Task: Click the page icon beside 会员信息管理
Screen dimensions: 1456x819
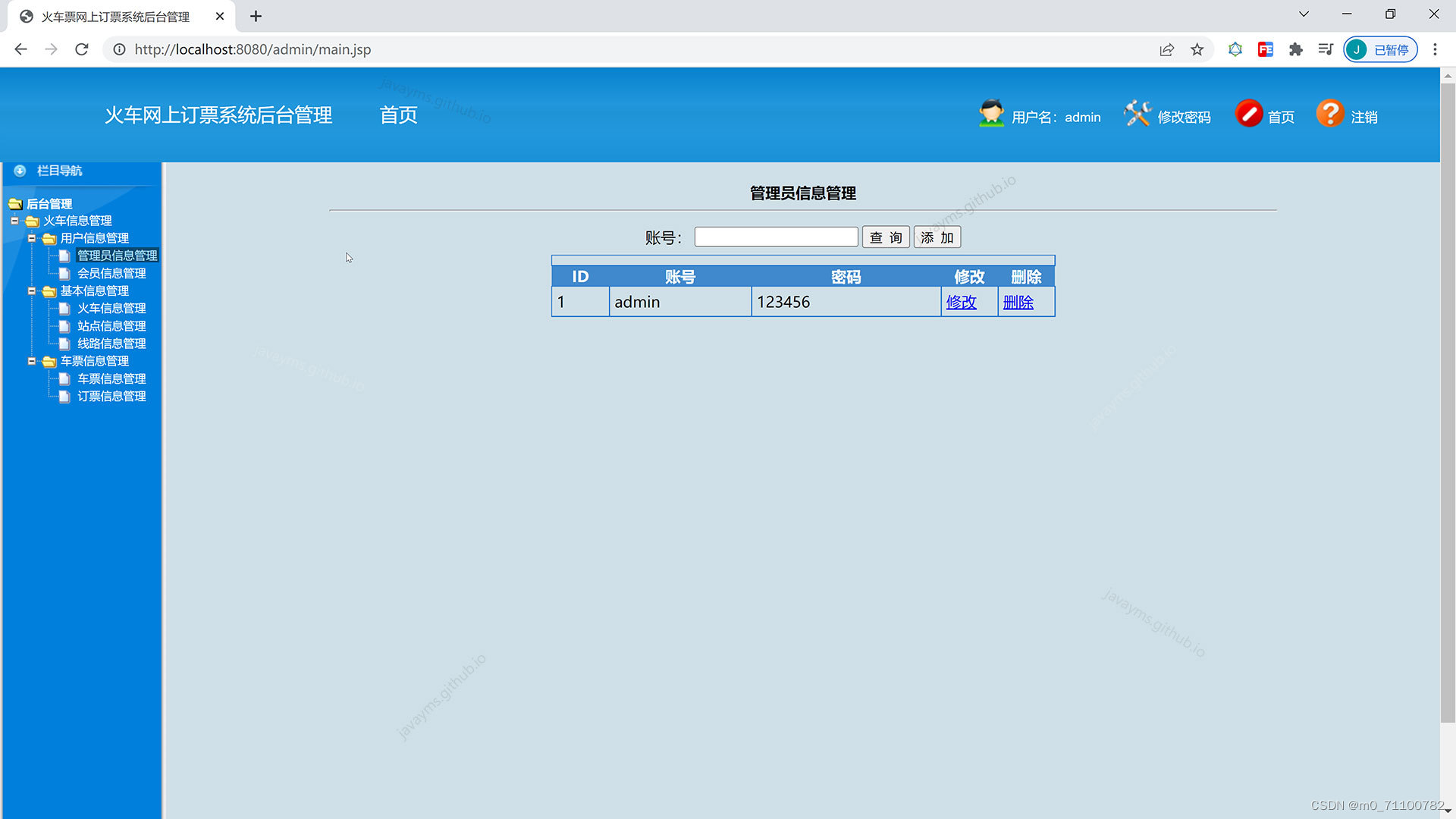Action: click(64, 273)
